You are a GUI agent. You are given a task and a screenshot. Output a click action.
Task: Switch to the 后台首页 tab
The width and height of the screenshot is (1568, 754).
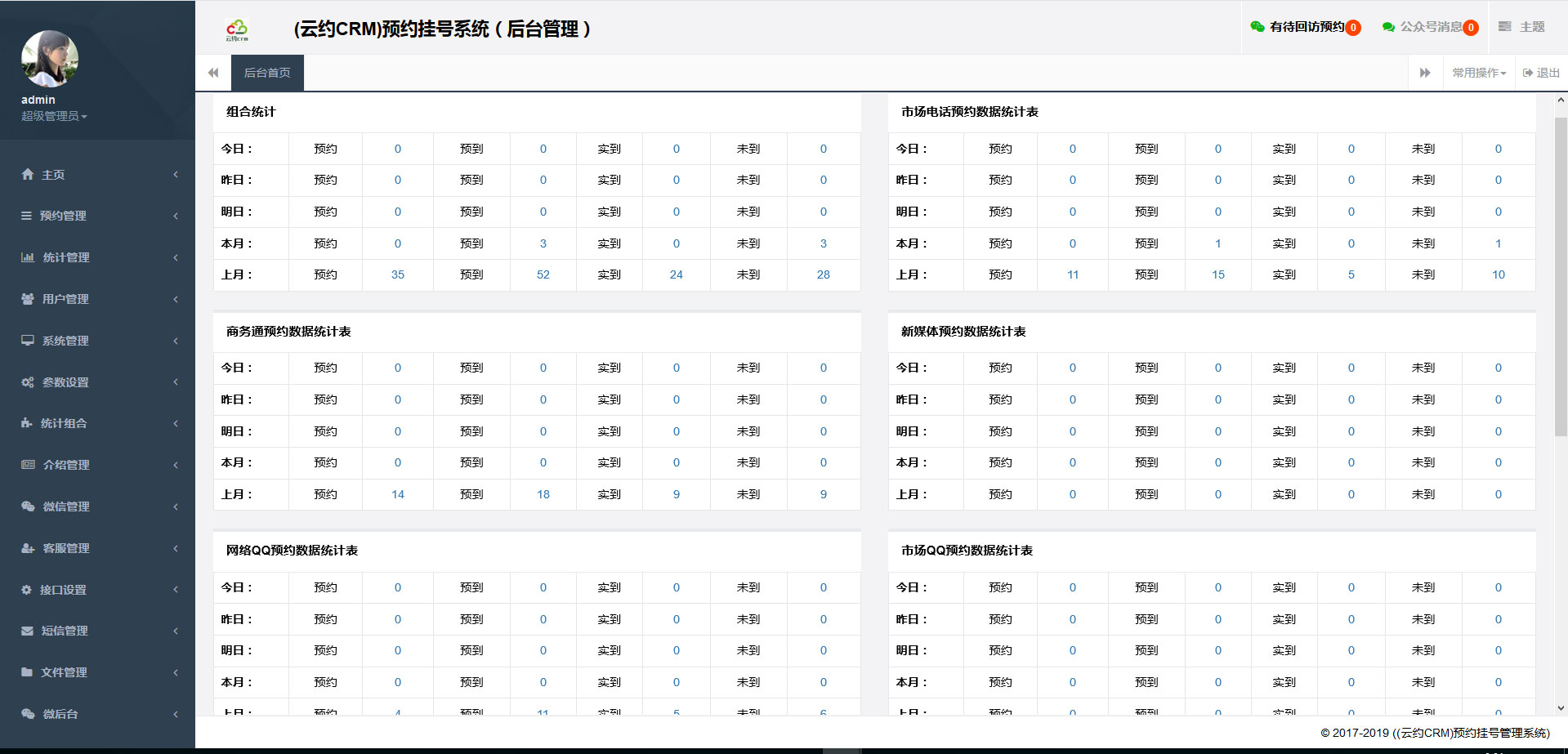point(267,73)
